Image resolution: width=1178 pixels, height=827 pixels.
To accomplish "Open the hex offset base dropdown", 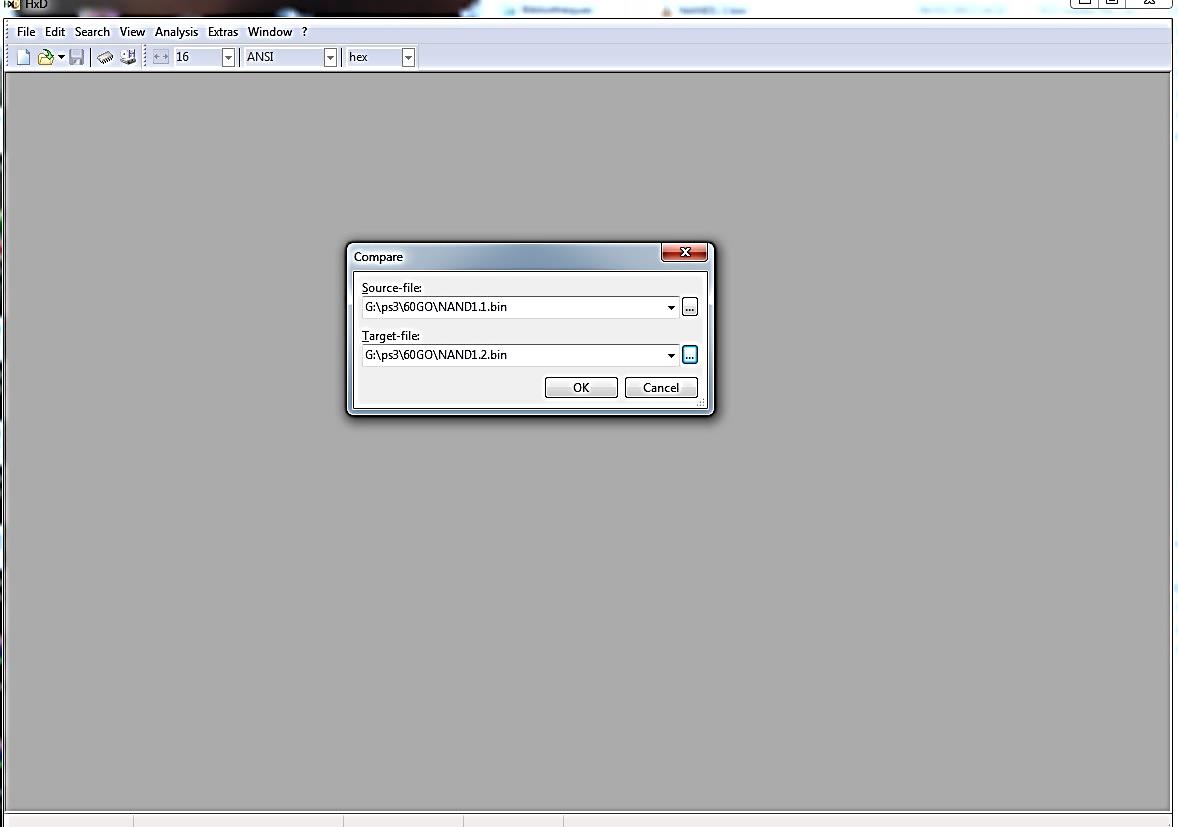I will click(x=408, y=58).
